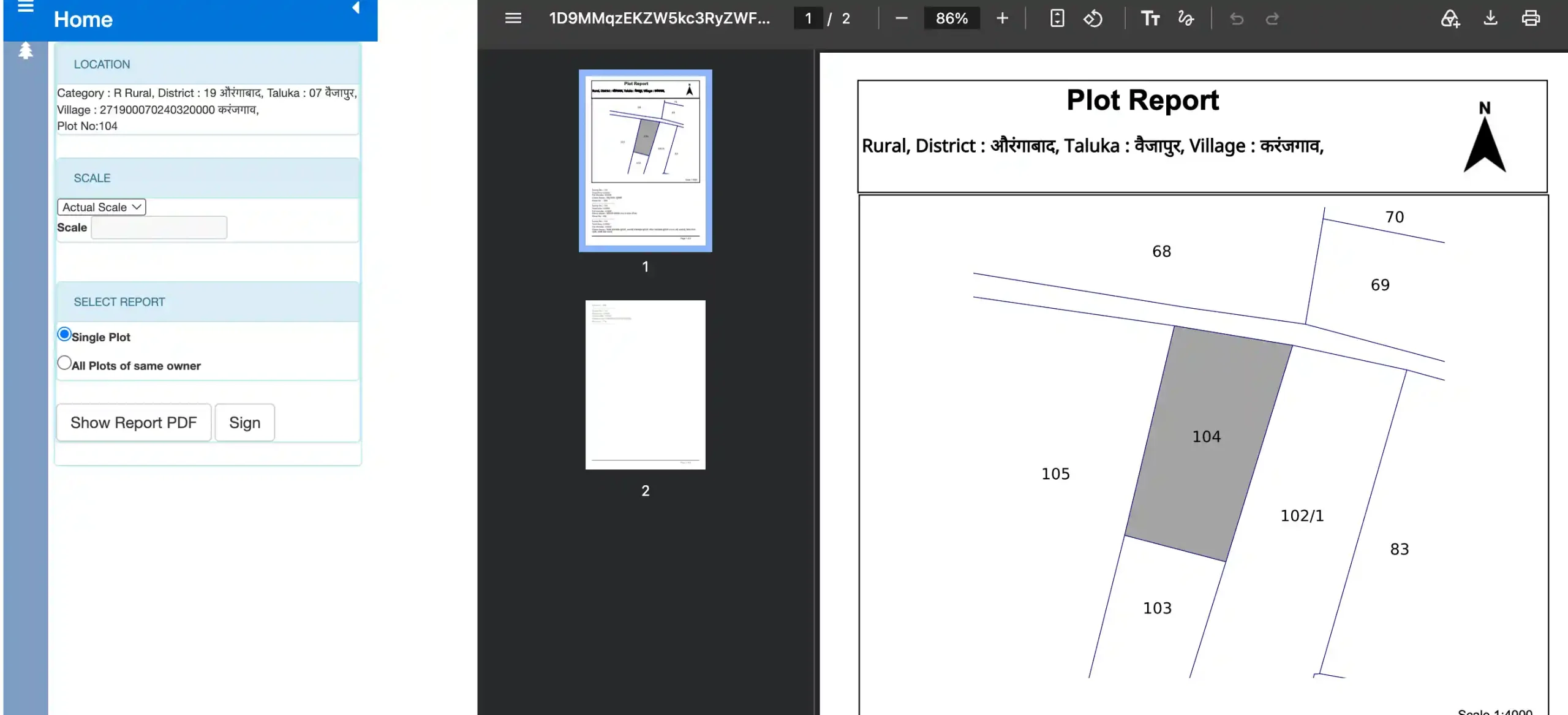The height and width of the screenshot is (715, 1568).
Task: Click the shaded plot labelled 104
Action: [1208, 444]
